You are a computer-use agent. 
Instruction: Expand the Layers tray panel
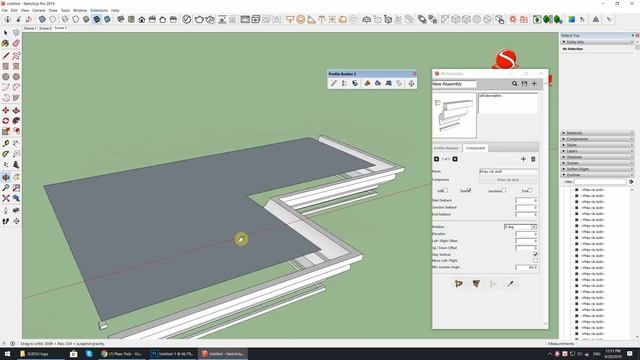point(597,151)
